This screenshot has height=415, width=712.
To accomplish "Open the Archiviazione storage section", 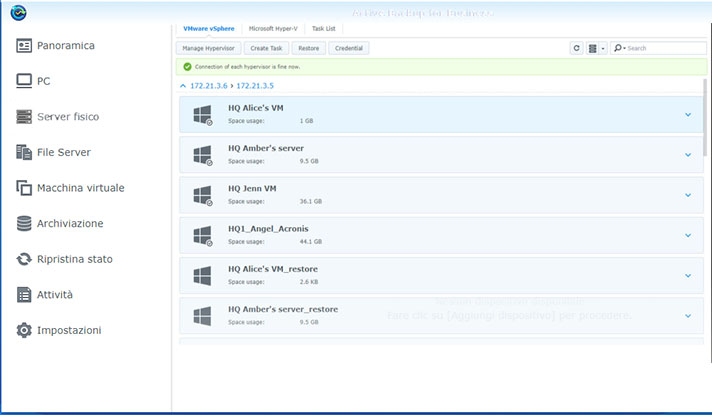I will tap(69, 223).
